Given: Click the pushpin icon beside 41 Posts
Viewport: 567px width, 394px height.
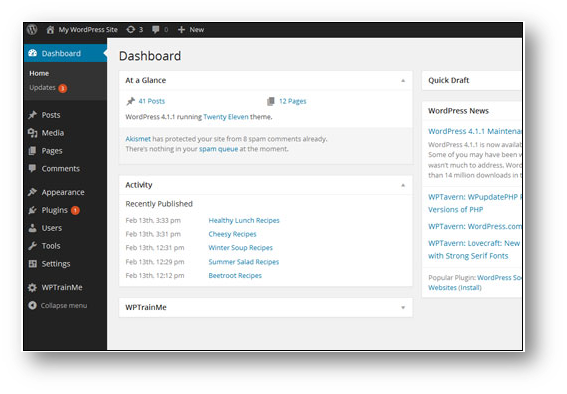Looking at the screenshot, I should point(131,101).
